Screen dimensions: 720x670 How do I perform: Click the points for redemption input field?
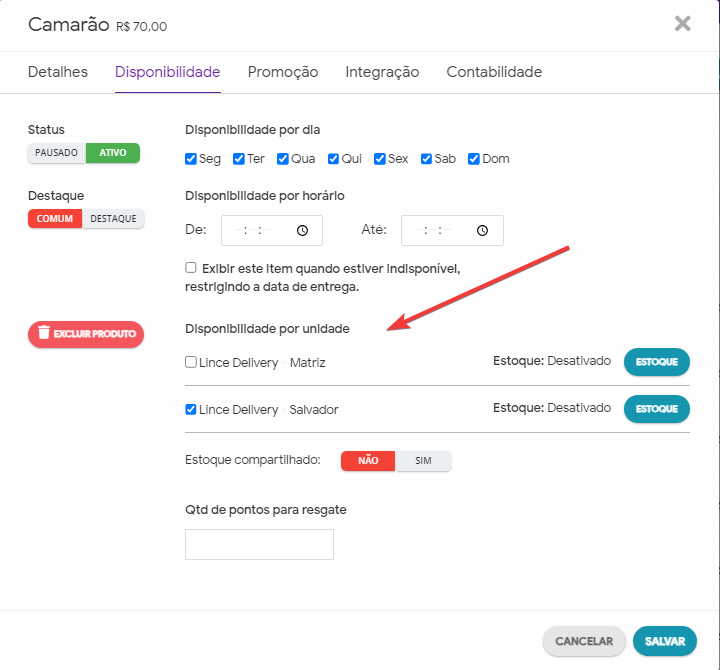pyautogui.click(x=259, y=544)
